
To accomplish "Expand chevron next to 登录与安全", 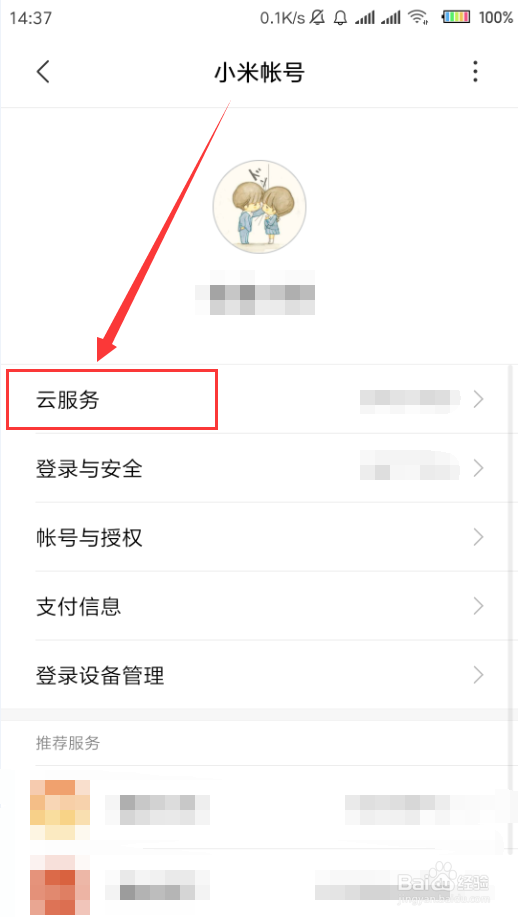I will pyautogui.click(x=478, y=468).
